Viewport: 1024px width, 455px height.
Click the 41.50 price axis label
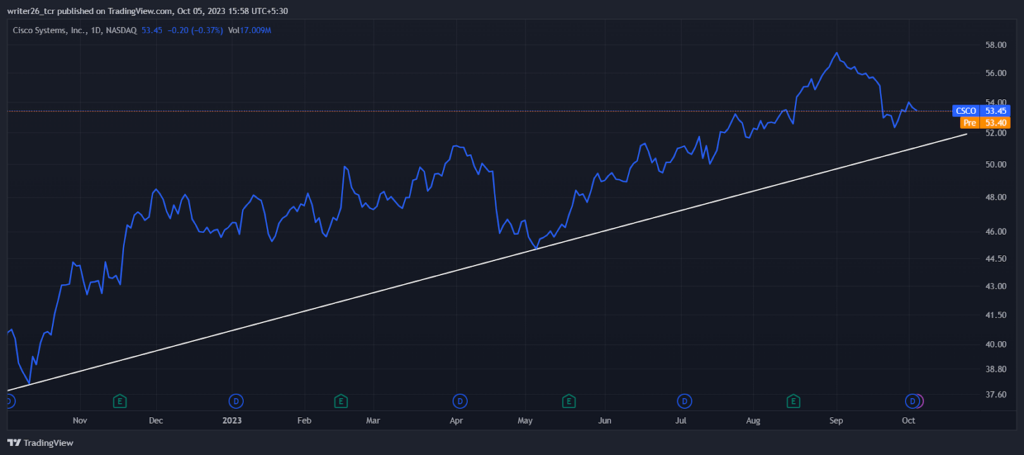[995, 315]
